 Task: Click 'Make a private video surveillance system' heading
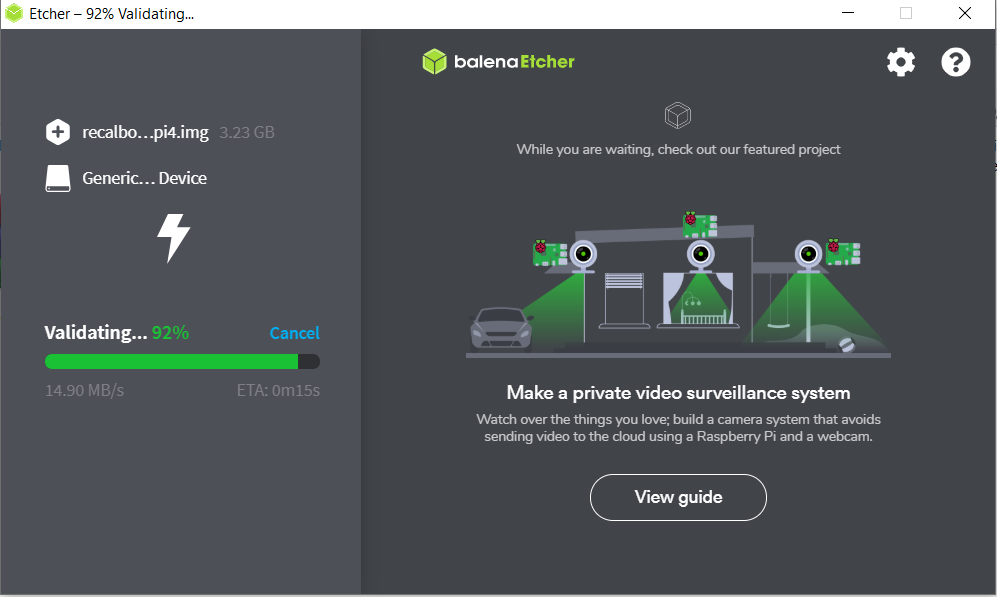(x=678, y=393)
